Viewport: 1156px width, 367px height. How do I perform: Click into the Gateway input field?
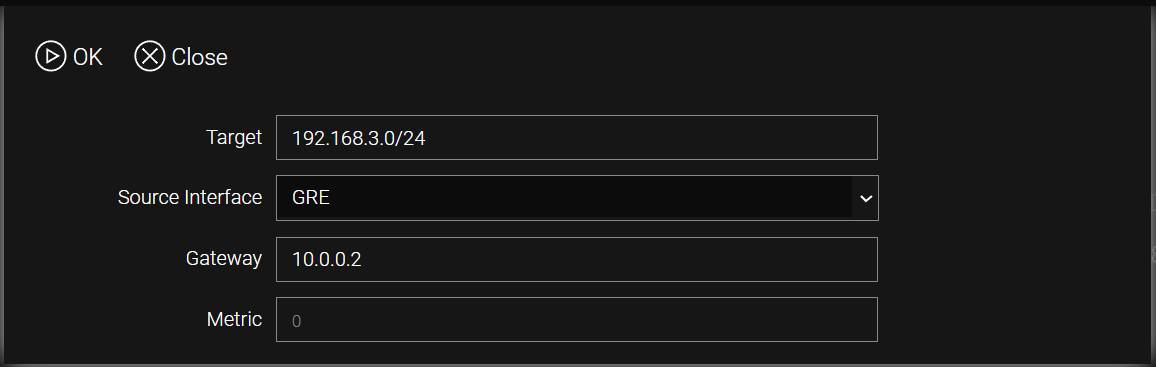(577, 259)
